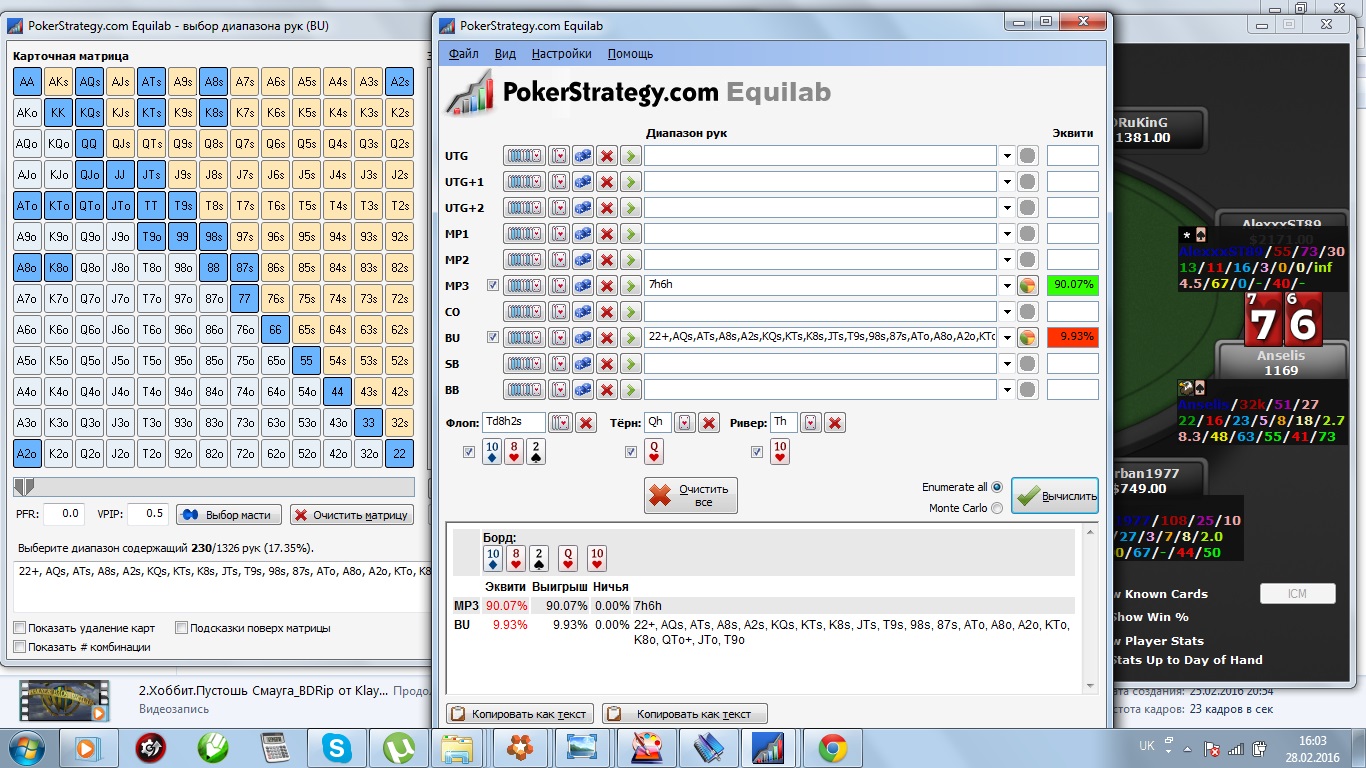
Task: Open turn card picker icon
Action: (x=684, y=422)
